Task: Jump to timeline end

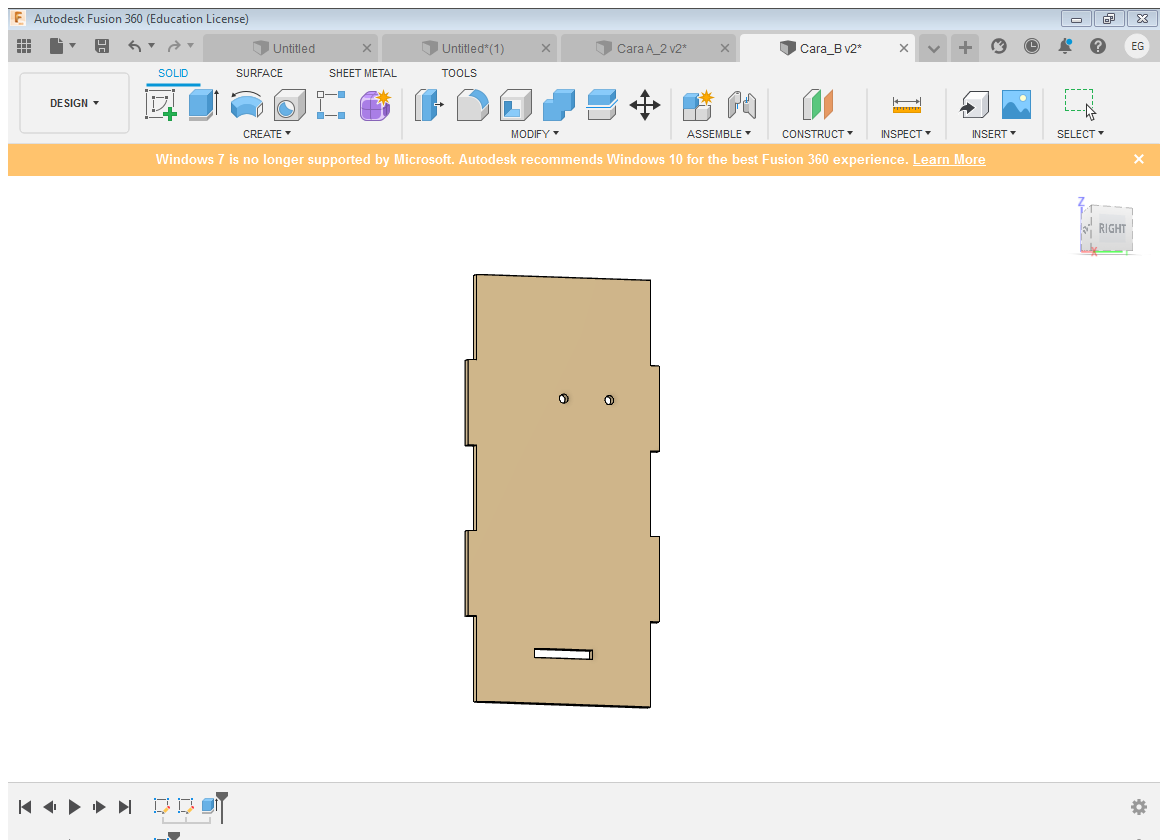Action: 124,806
